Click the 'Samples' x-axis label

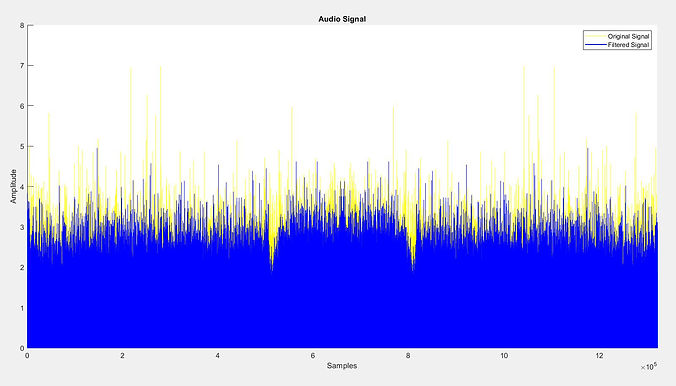(x=342, y=366)
